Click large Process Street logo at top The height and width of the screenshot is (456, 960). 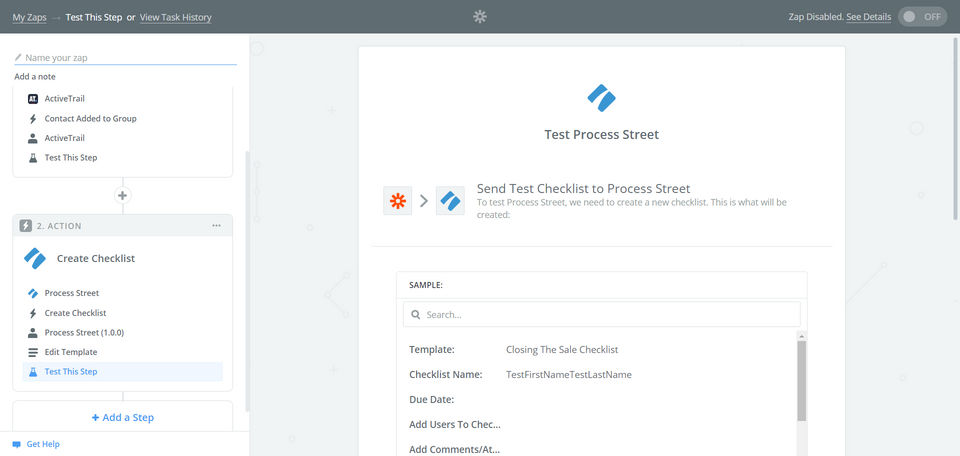click(x=601, y=98)
